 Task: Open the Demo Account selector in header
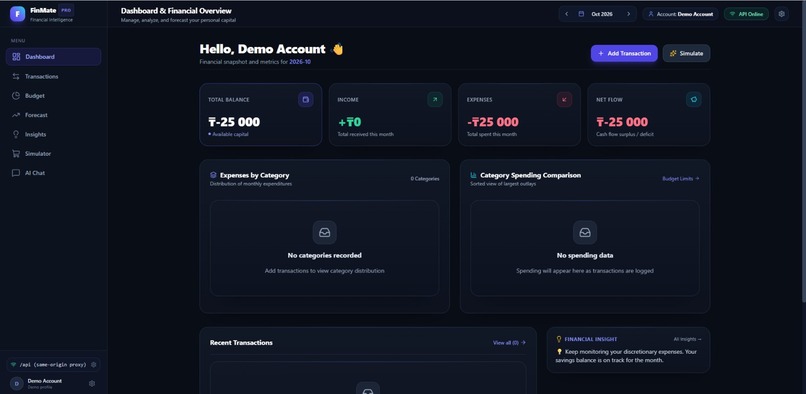point(681,14)
